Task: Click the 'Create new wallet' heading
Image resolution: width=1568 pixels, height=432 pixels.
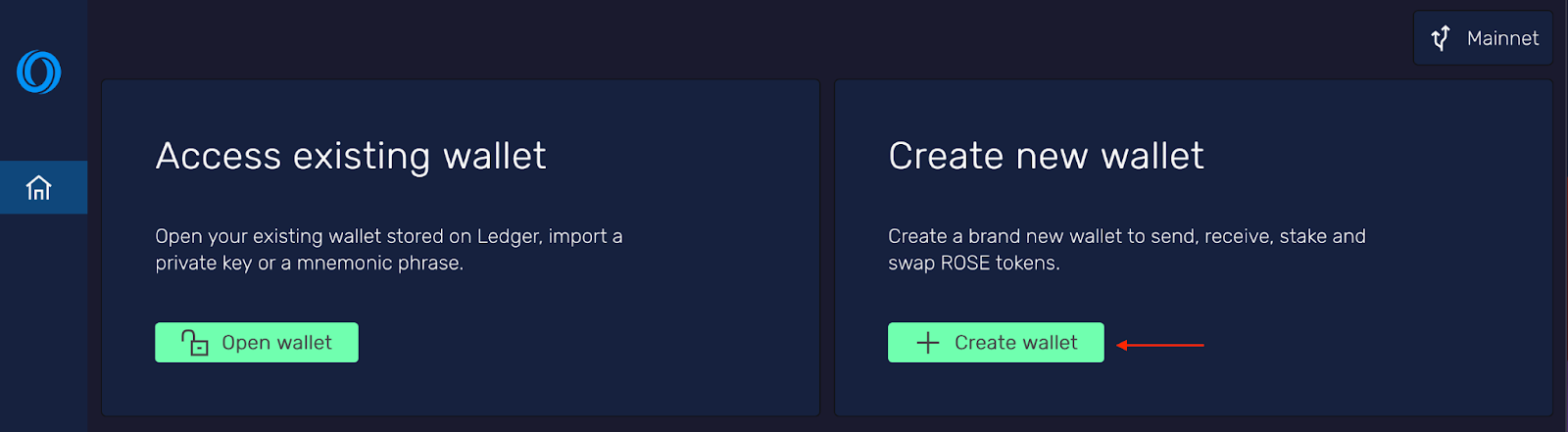Action: 1046,157
